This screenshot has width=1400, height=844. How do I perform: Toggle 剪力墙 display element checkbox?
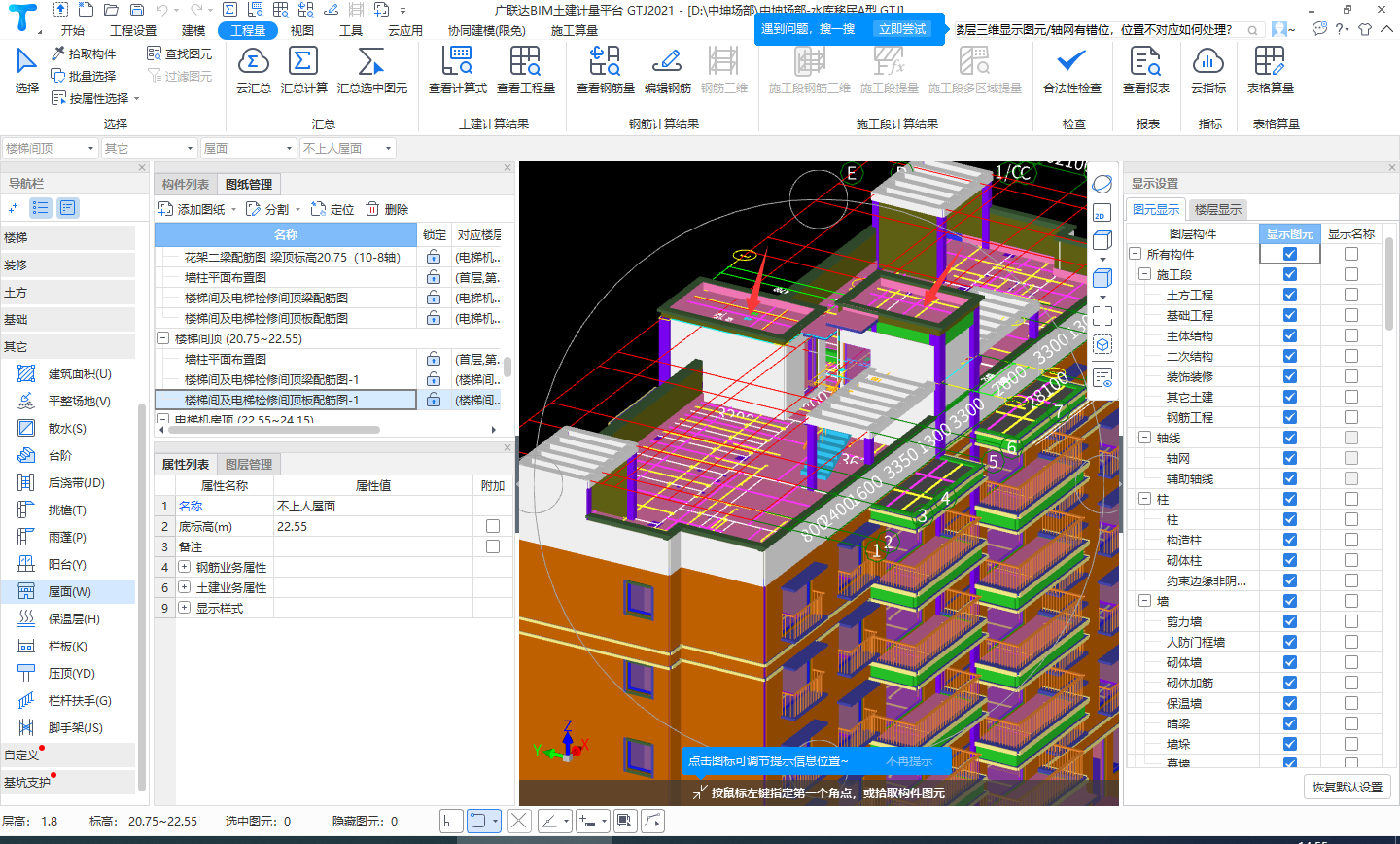(1289, 621)
